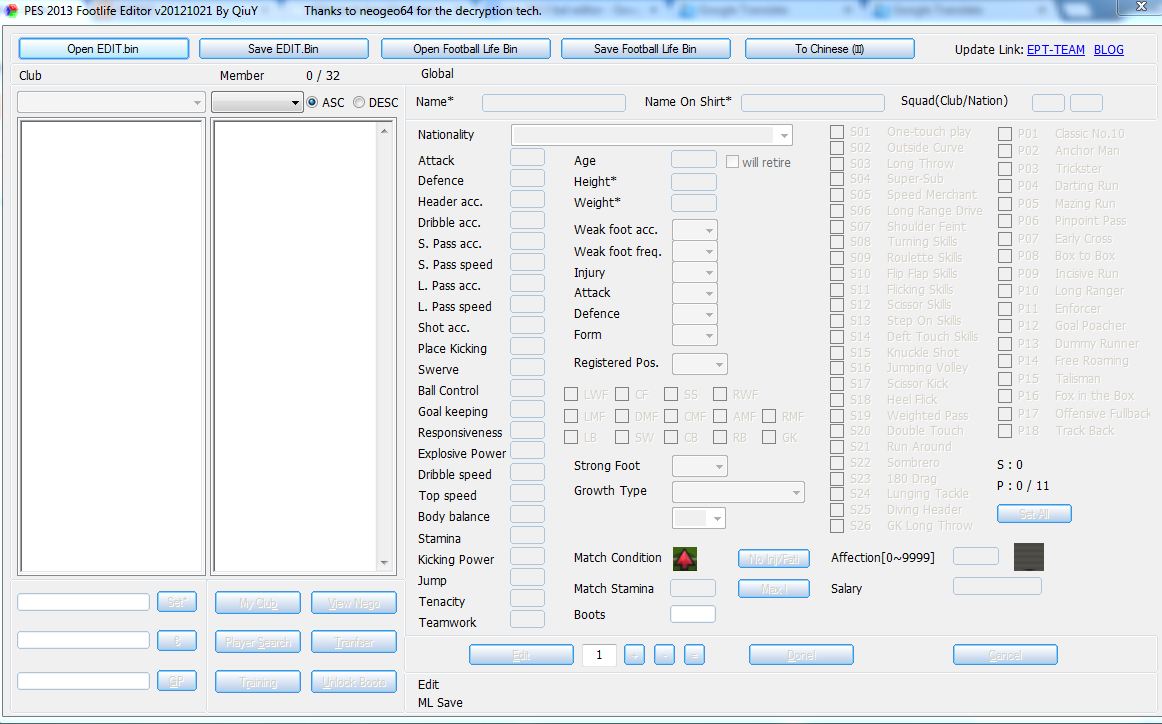Image resolution: width=1162 pixels, height=724 pixels.
Task: Check the LWF position box
Action: (571, 394)
